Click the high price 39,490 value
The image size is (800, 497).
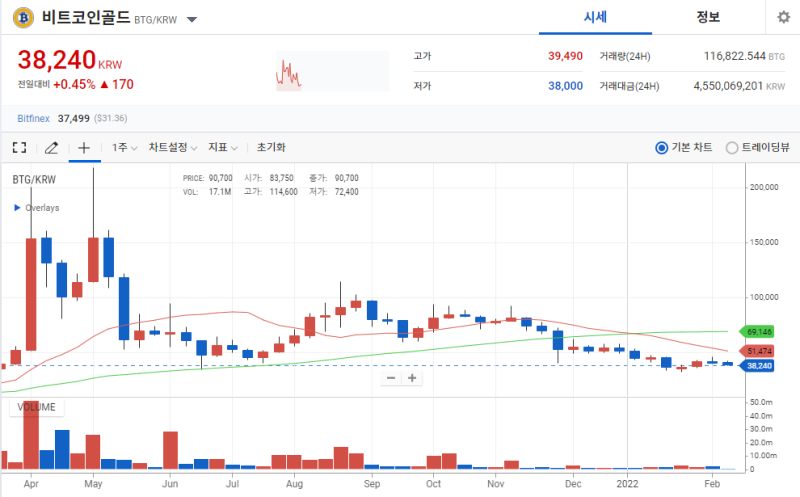(565, 56)
